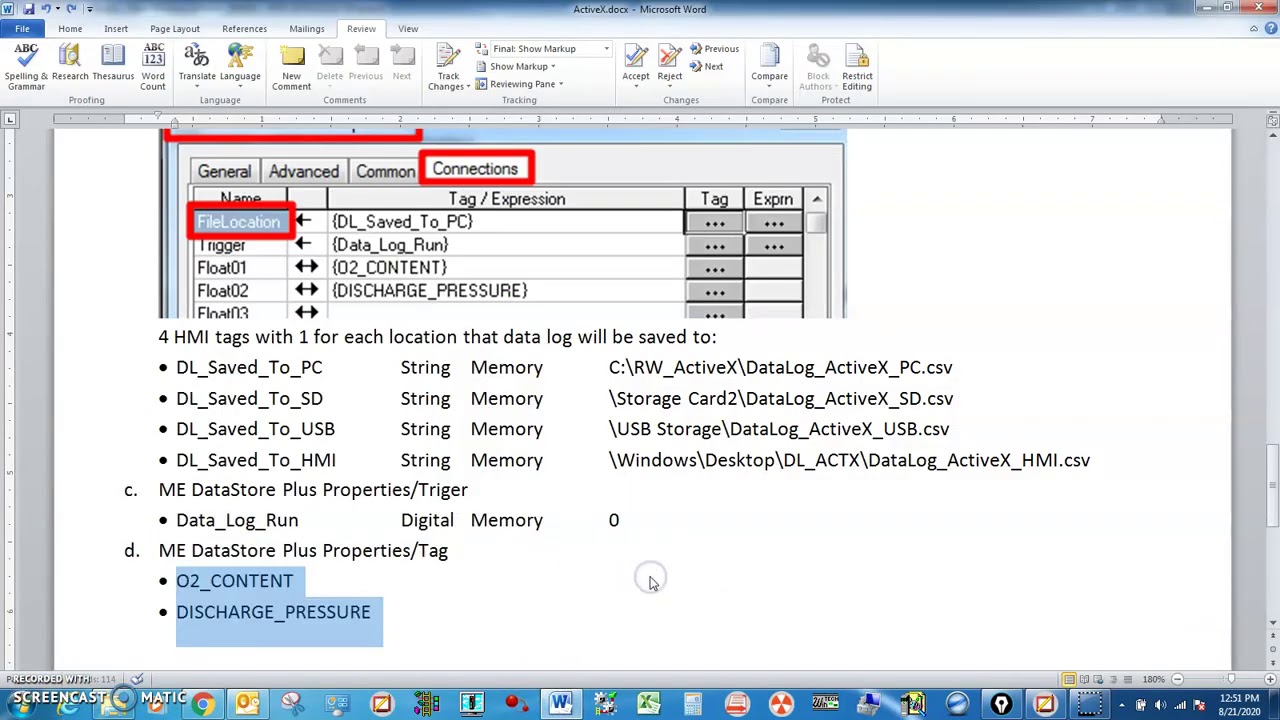Click the 180% zoom level
Image resolution: width=1280 pixels, height=720 pixels.
[x=1152, y=680]
